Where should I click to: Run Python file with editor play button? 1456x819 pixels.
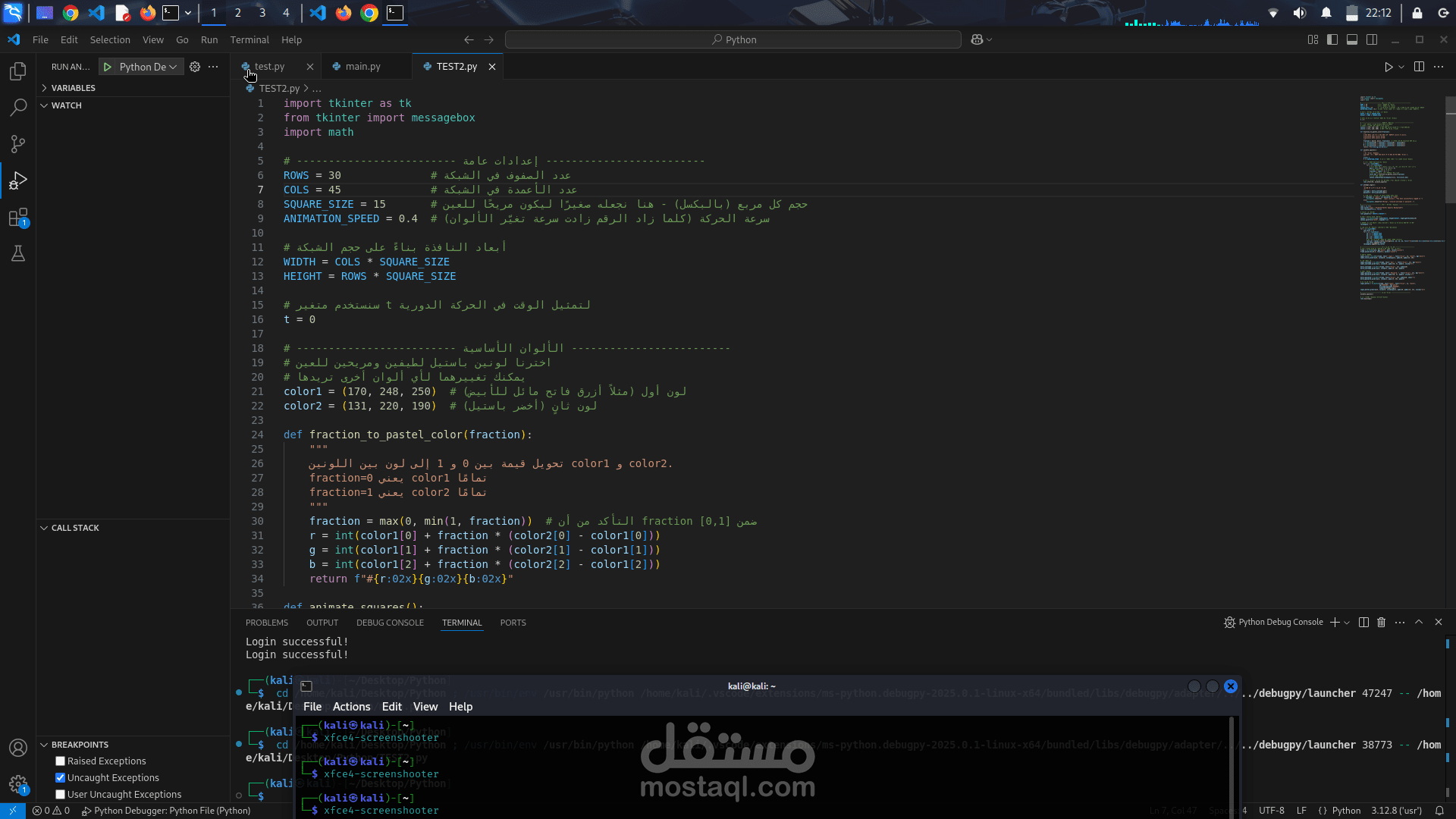[1389, 67]
